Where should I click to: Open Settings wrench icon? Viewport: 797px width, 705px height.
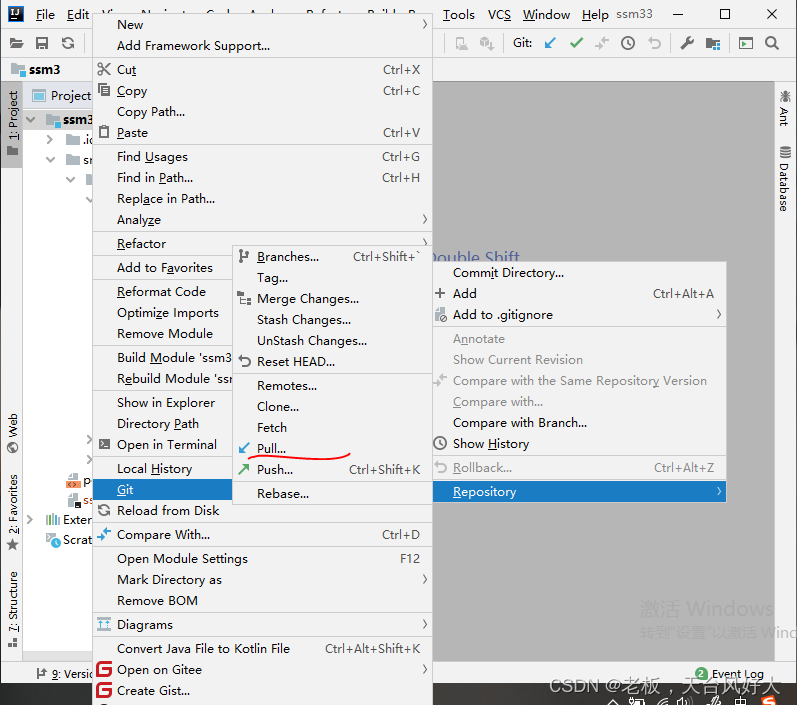pos(687,43)
